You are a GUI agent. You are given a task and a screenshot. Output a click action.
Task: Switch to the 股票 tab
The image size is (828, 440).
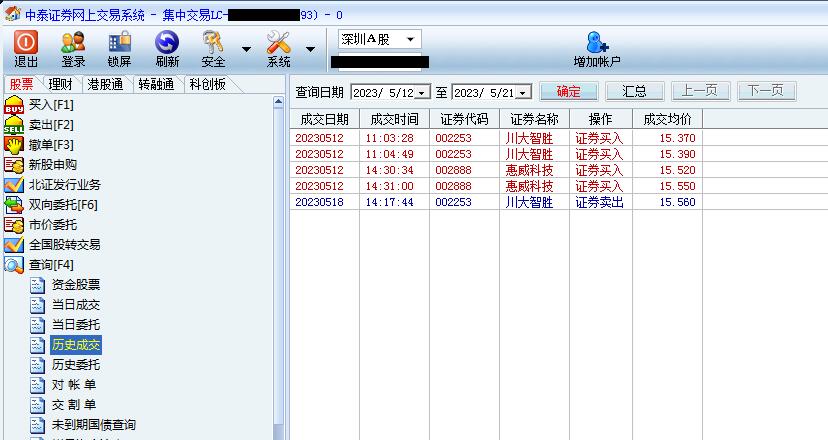coord(22,84)
